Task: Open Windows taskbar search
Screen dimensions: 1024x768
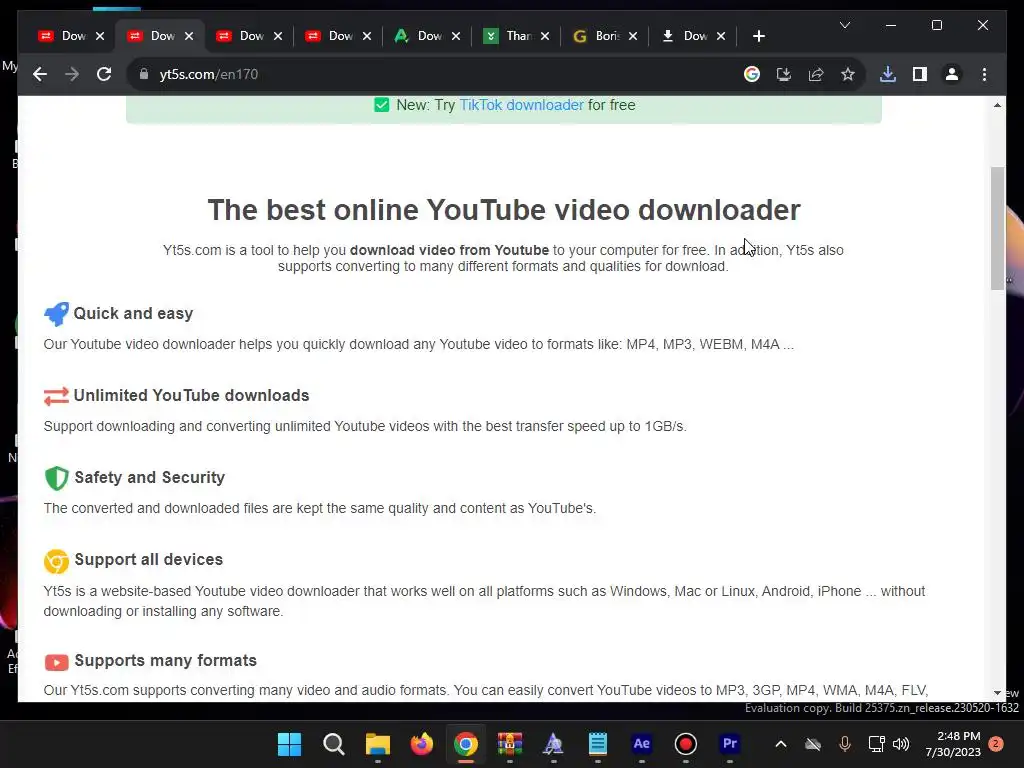Action: tap(334, 744)
